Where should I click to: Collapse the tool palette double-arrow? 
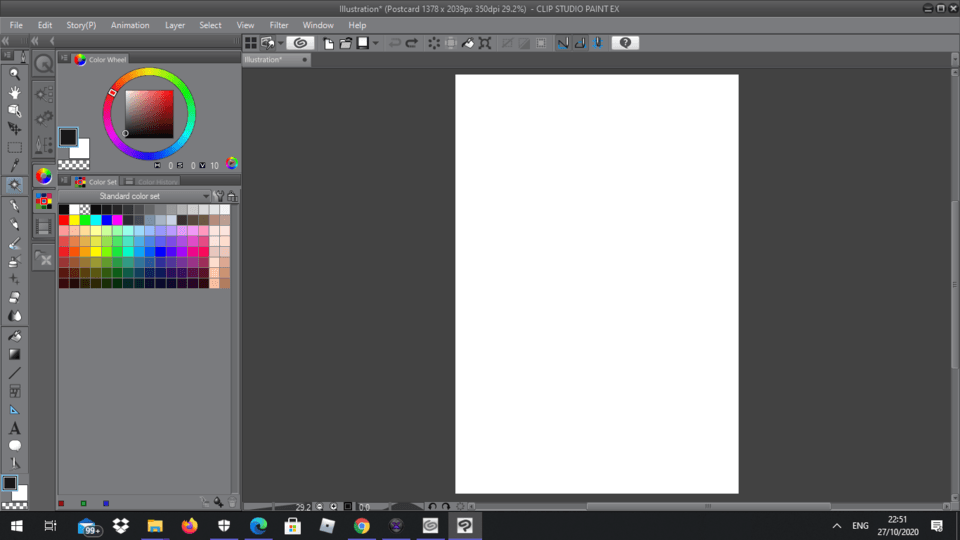pyautogui.click(x=6, y=41)
